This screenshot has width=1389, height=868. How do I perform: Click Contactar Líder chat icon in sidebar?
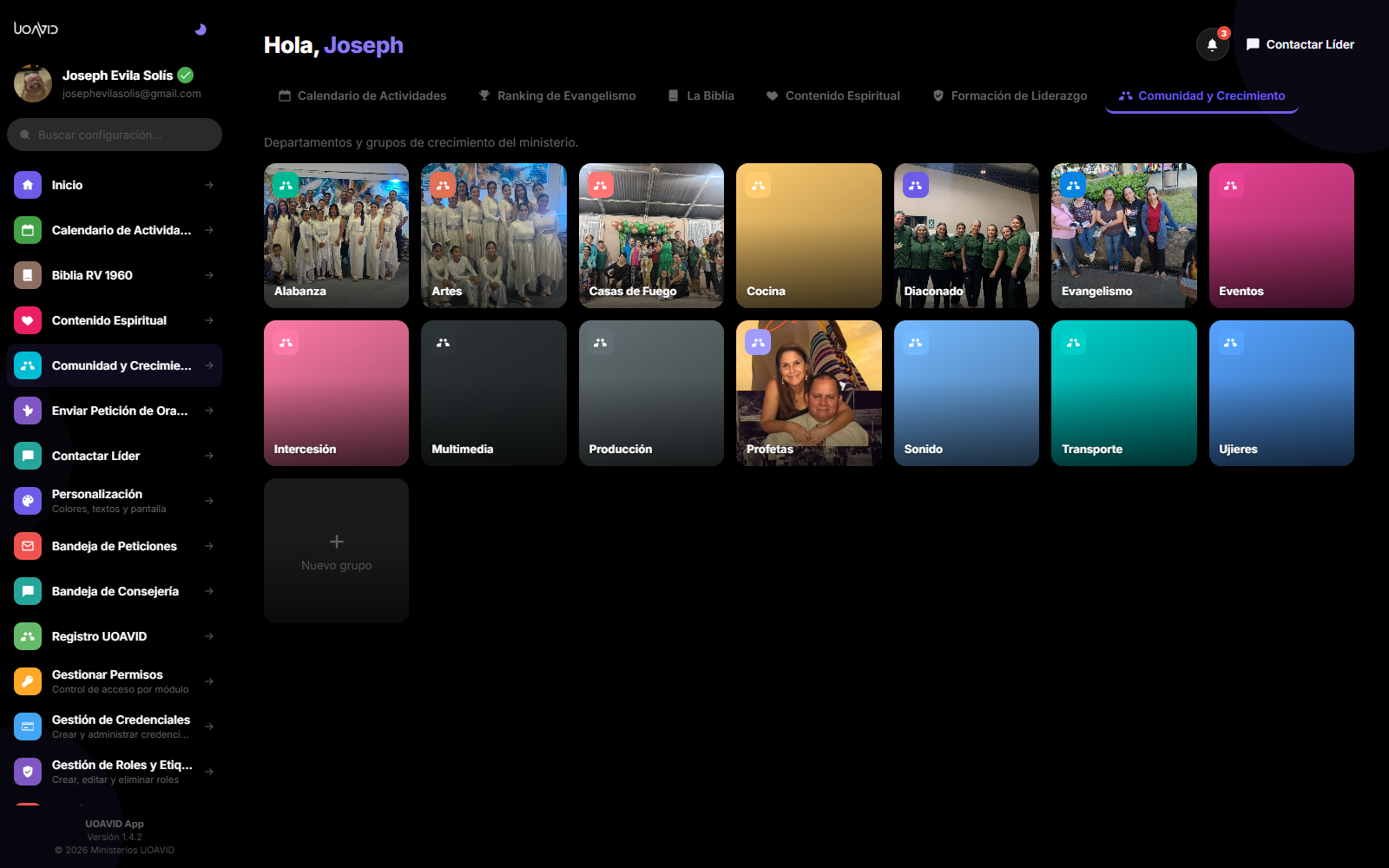point(28,456)
